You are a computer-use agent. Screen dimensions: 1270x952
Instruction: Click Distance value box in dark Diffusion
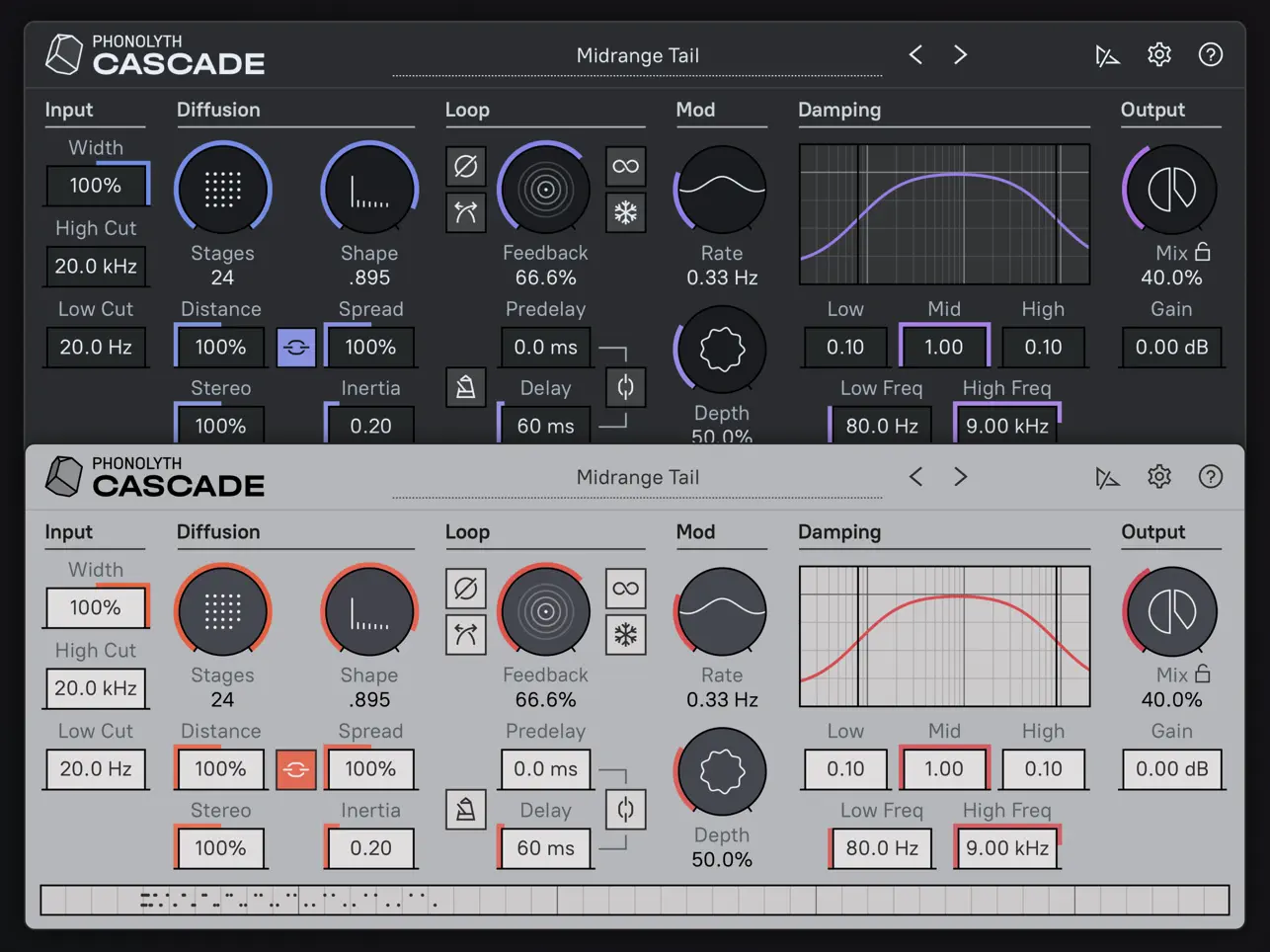point(220,347)
